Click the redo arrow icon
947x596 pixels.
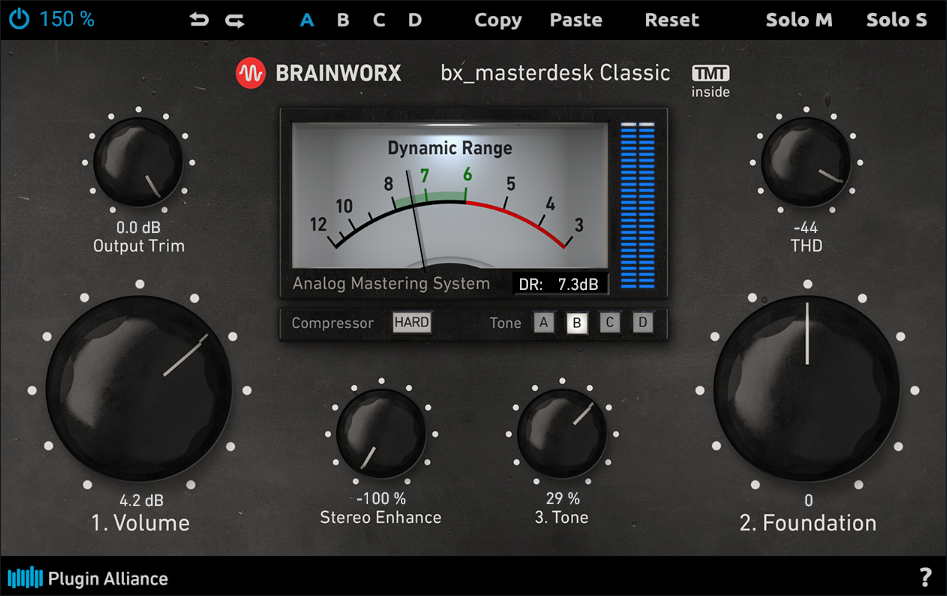pos(235,21)
